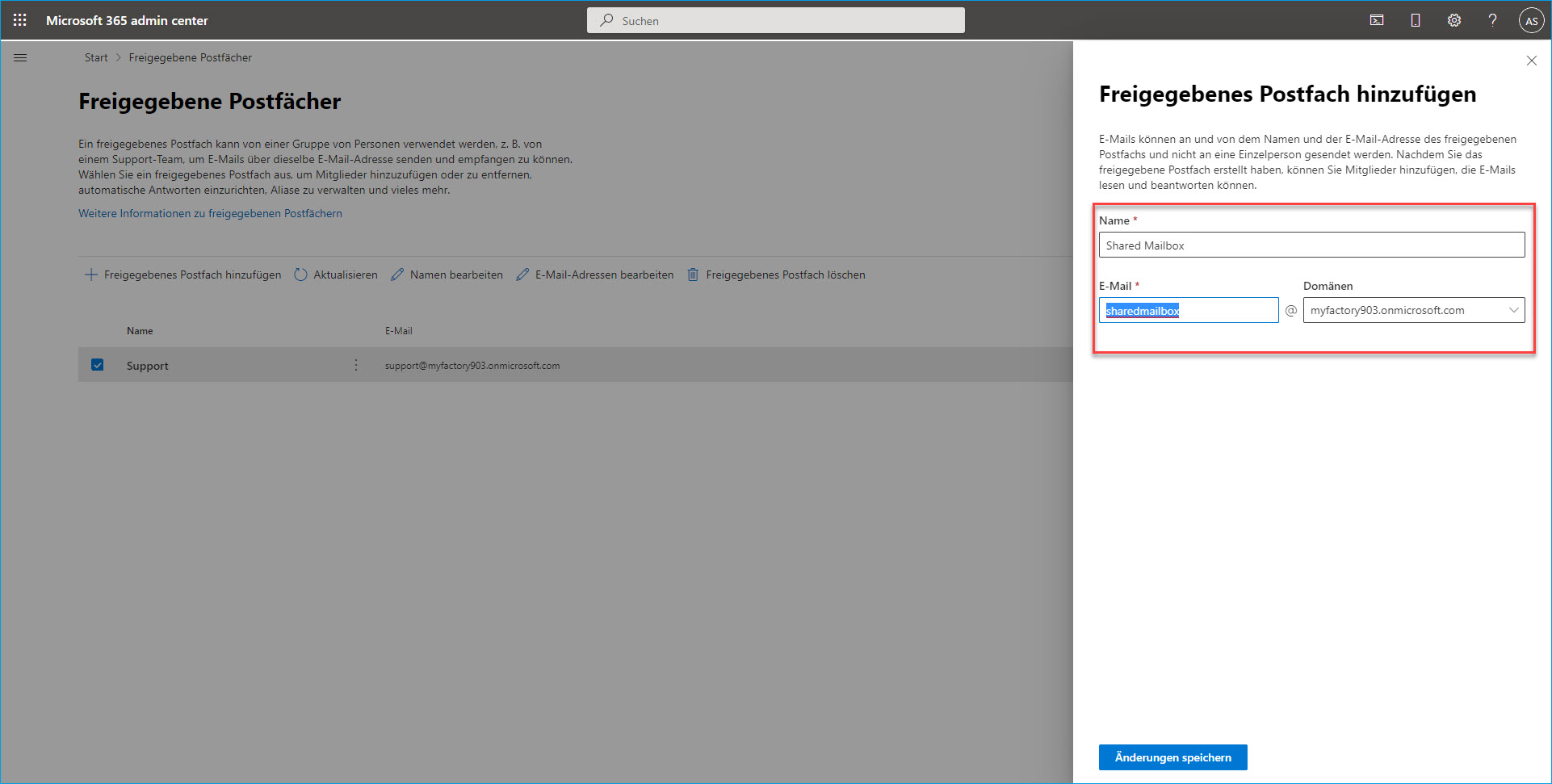Open the help question mark icon

pyautogui.click(x=1492, y=20)
